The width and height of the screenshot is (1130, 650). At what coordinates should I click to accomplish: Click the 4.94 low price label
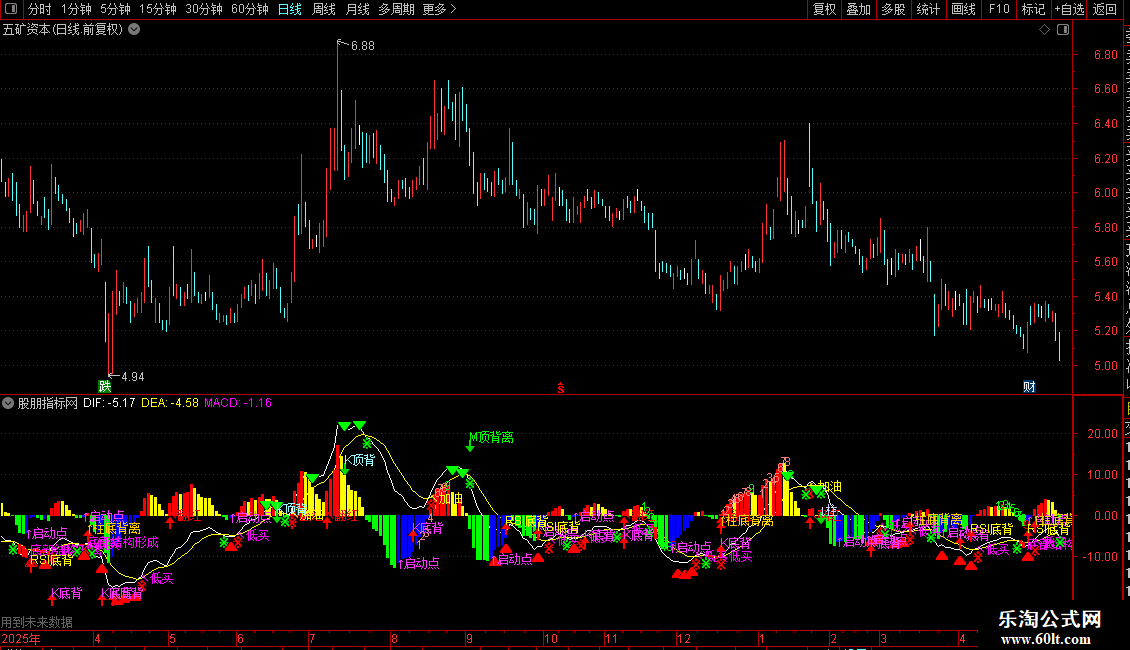133,377
